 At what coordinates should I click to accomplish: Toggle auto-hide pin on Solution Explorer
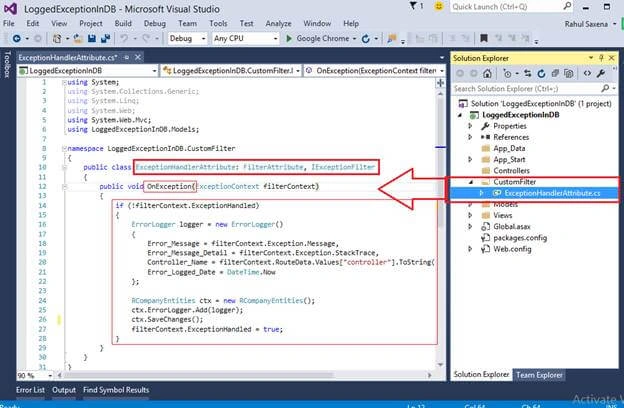pos(601,58)
